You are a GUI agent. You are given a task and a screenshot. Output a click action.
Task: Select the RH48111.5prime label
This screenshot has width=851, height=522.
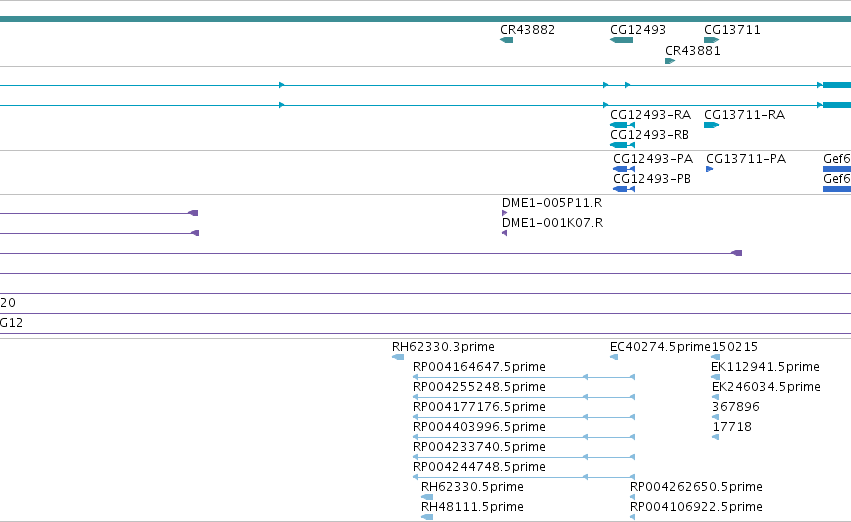pyautogui.click(x=472, y=506)
